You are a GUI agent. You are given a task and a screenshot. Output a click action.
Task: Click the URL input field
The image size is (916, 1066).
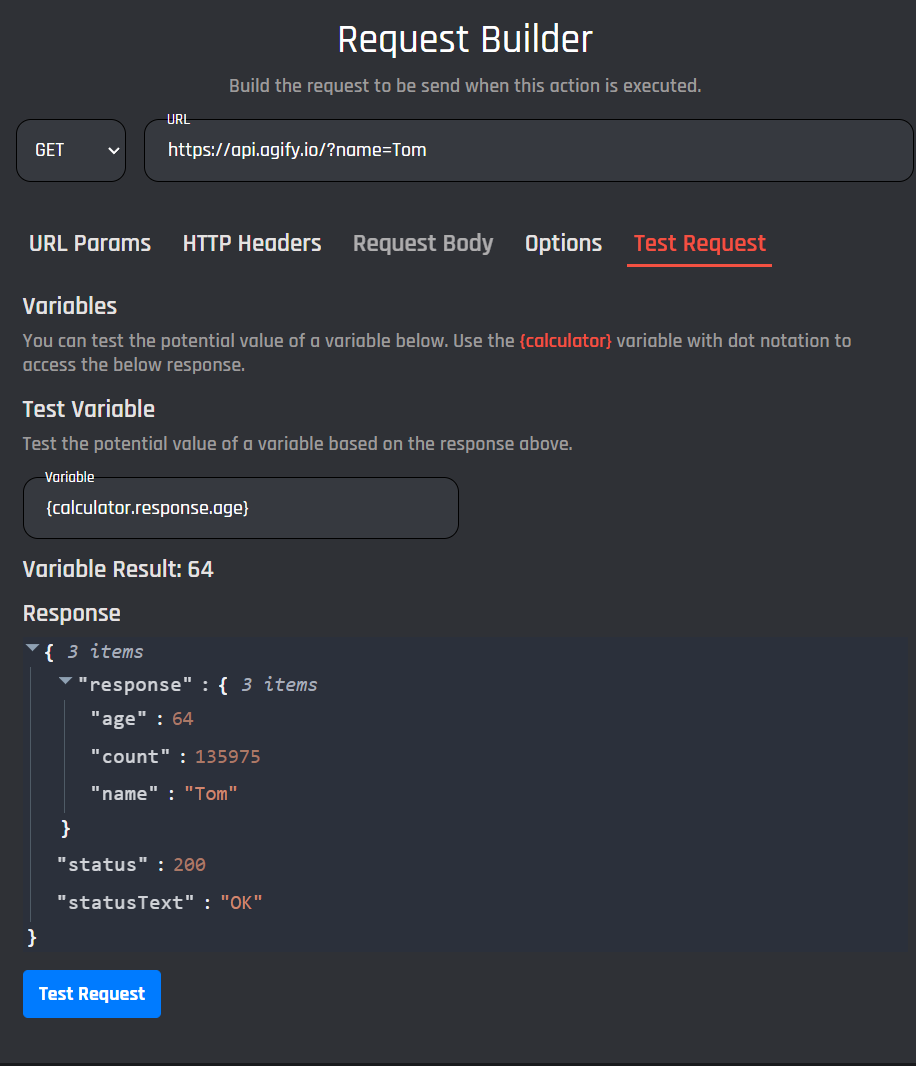(528, 151)
